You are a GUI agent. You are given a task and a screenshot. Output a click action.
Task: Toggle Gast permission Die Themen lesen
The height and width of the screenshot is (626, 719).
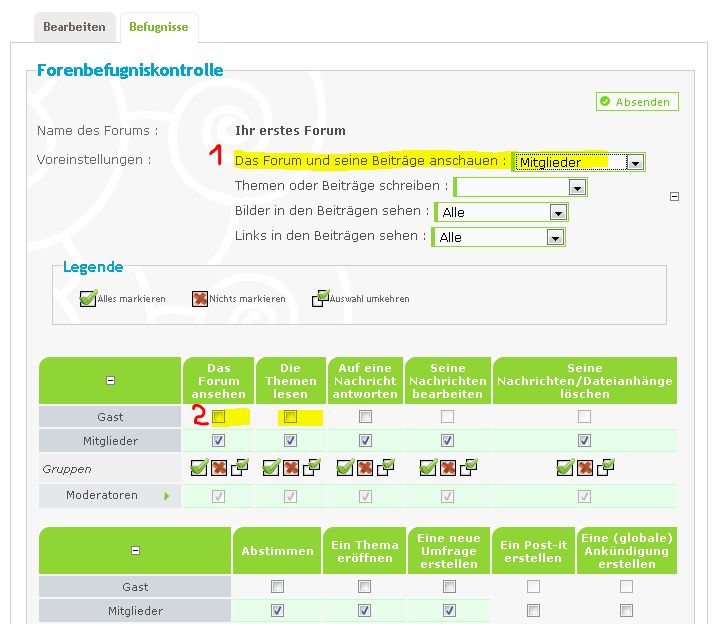290,416
